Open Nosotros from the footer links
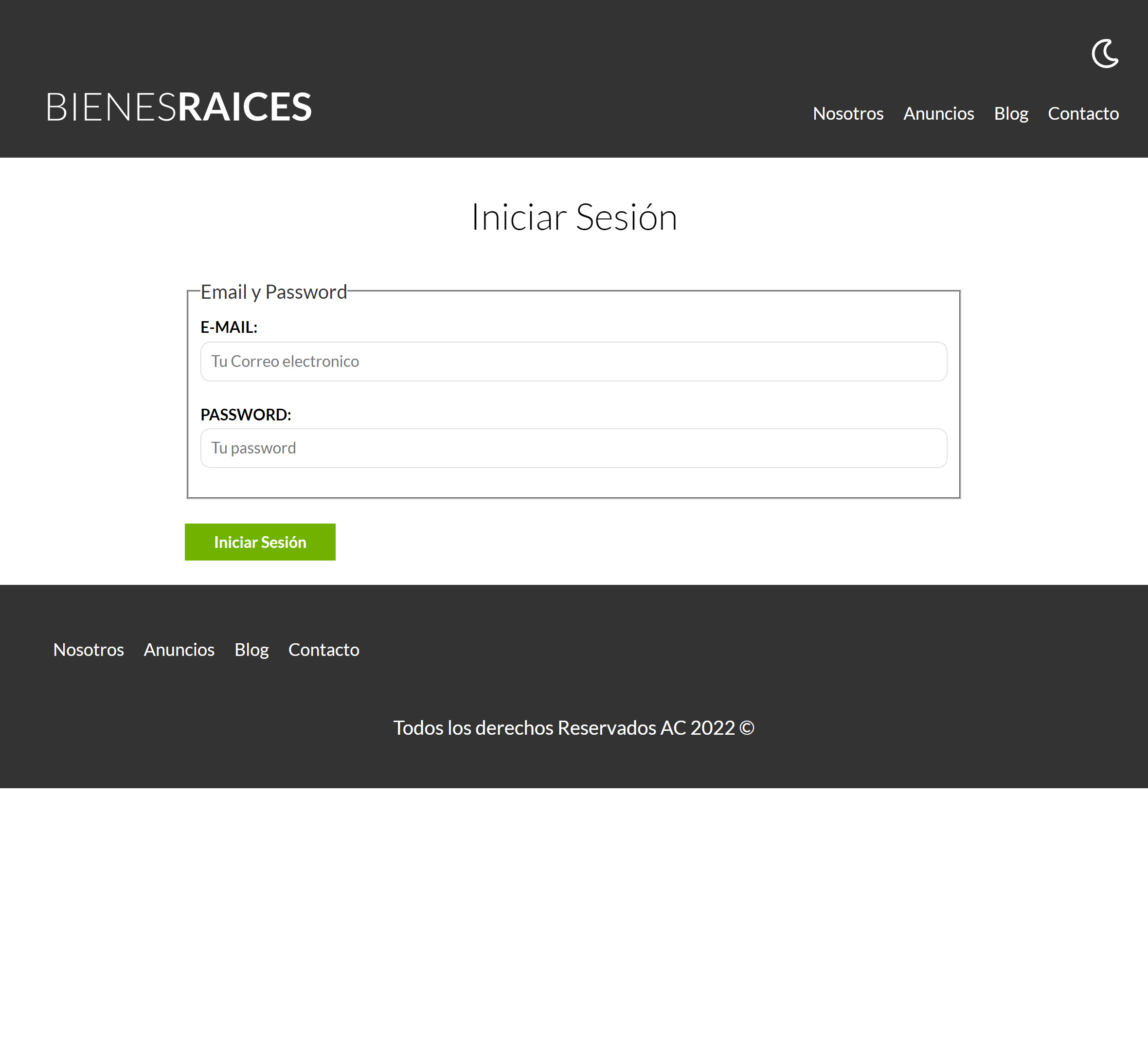The height and width of the screenshot is (1051, 1148). (88, 650)
